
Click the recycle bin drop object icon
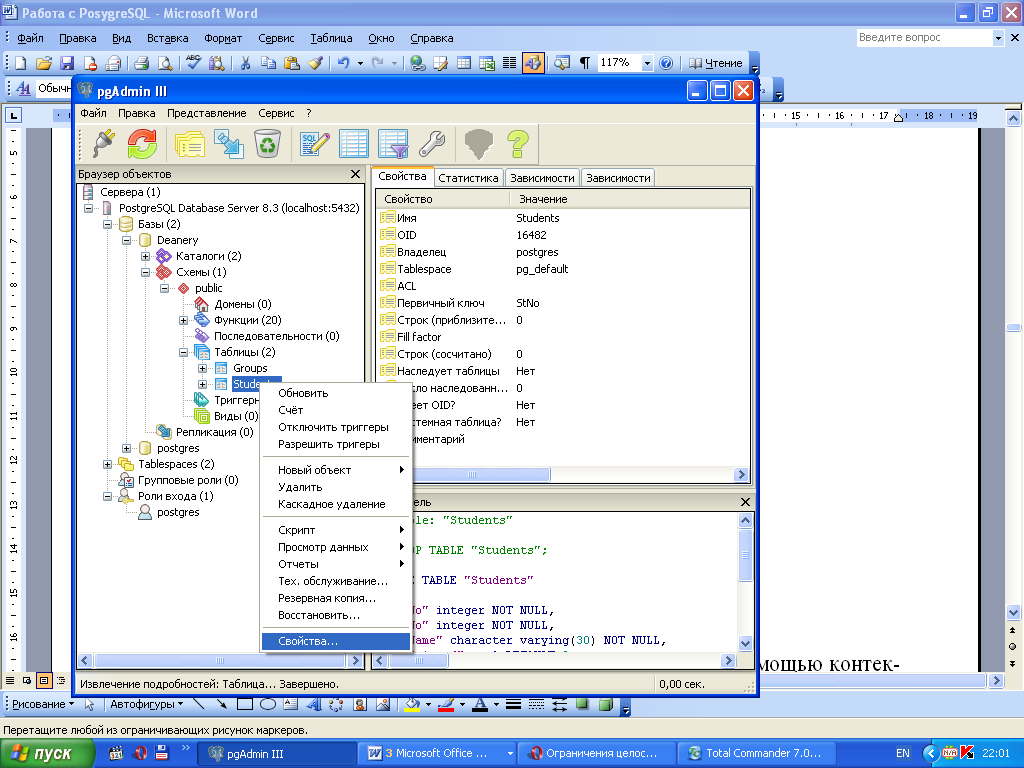[267, 144]
